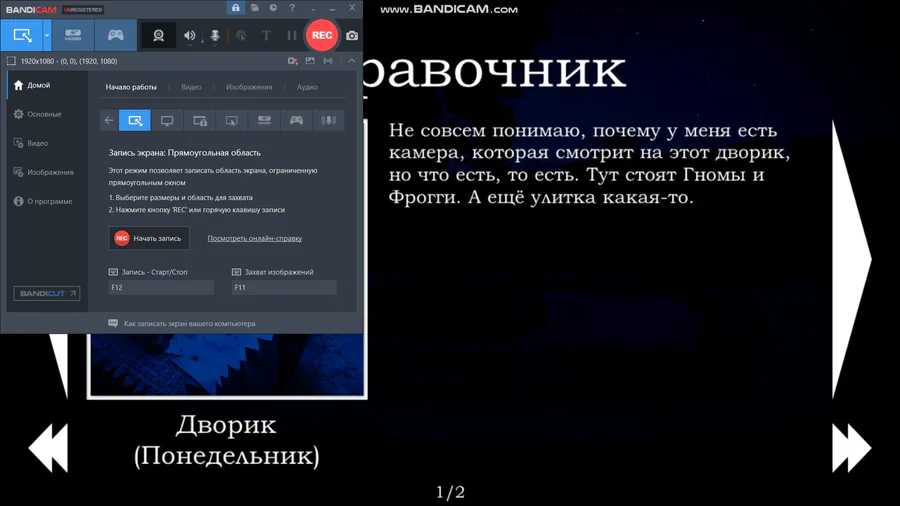This screenshot has height=506, width=900.
Task: Switch to the Изображения tab
Action: (249, 87)
